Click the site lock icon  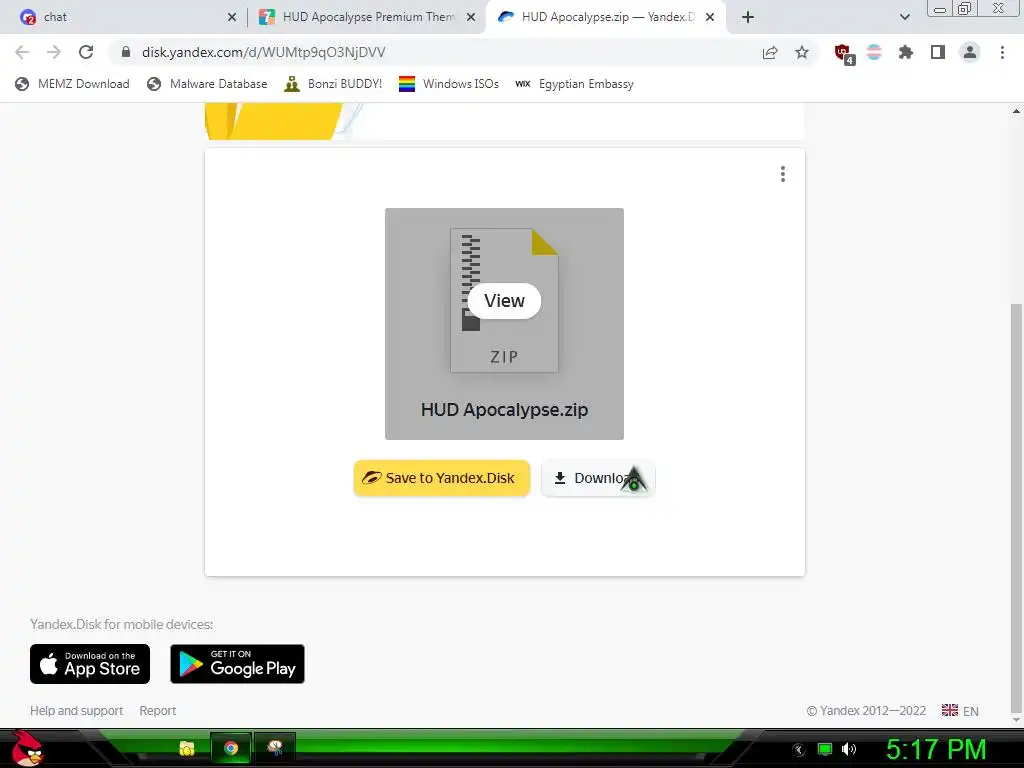[x=126, y=52]
